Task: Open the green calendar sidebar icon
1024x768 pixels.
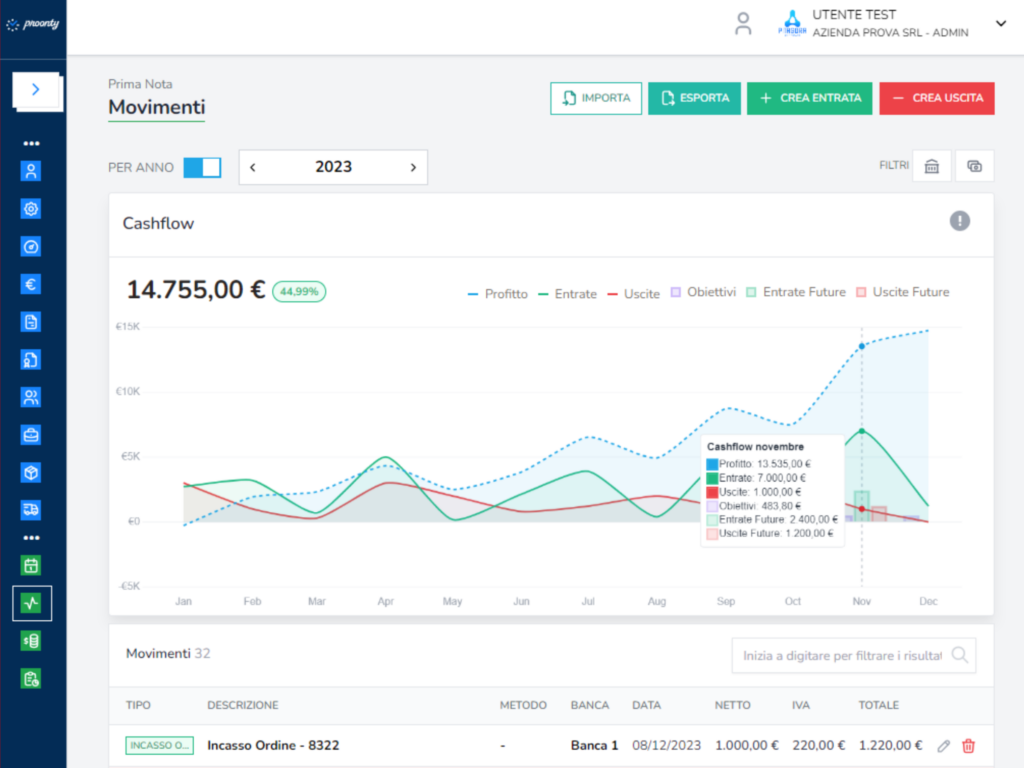Action: click(x=31, y=565)
